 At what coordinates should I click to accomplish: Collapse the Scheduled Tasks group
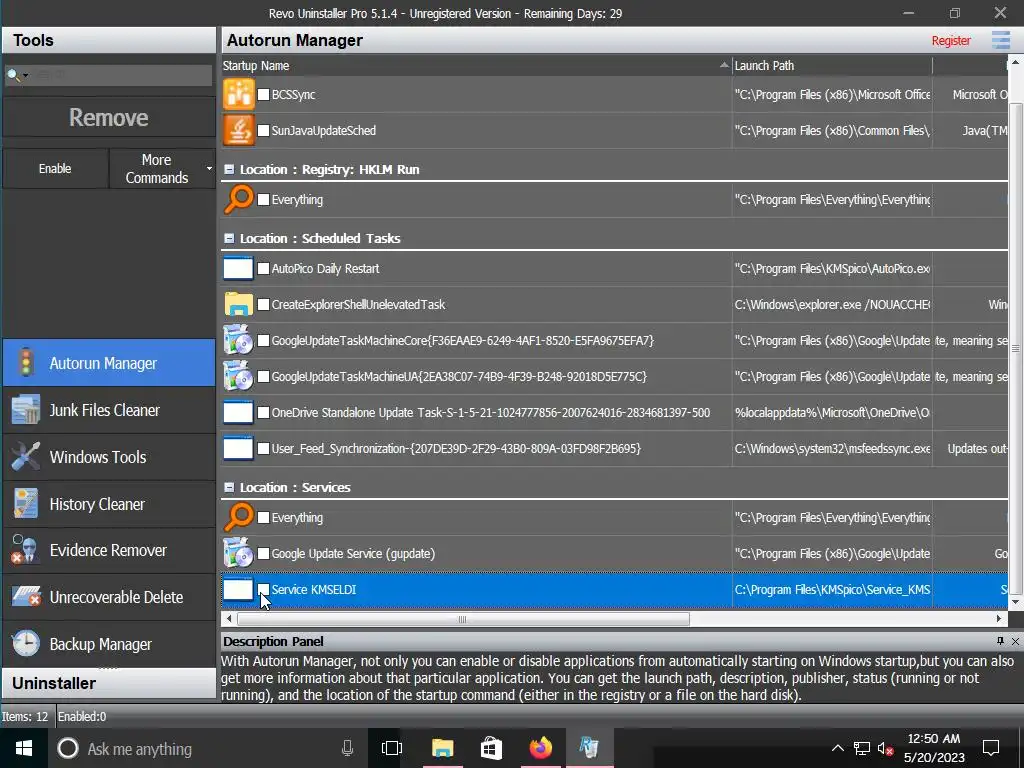tap(229, 238)
